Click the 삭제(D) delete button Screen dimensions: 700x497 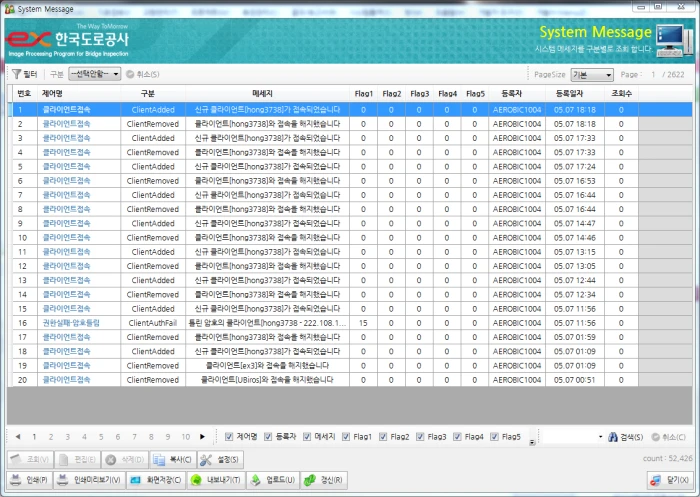[x=125, y=459]
